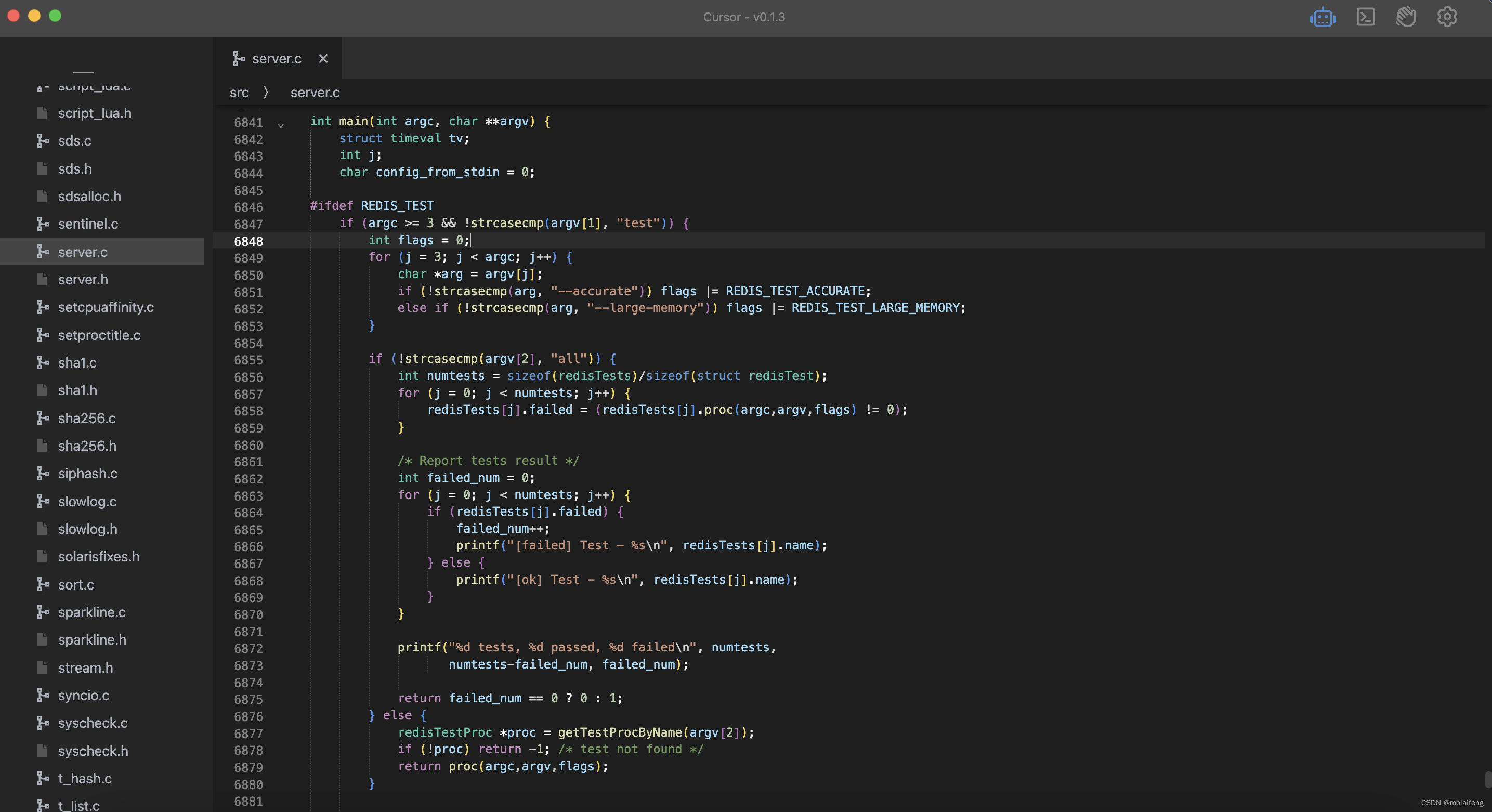Open the terminal panel icon

point(1365,17)
